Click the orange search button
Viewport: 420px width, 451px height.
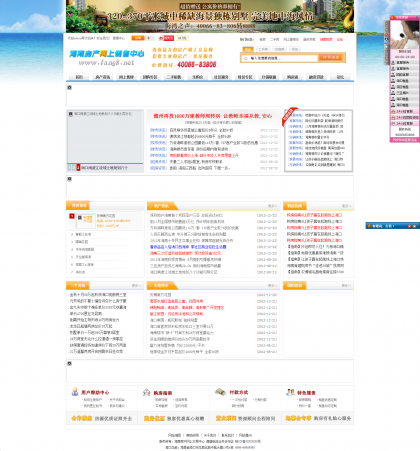click(x=330, y=58)
